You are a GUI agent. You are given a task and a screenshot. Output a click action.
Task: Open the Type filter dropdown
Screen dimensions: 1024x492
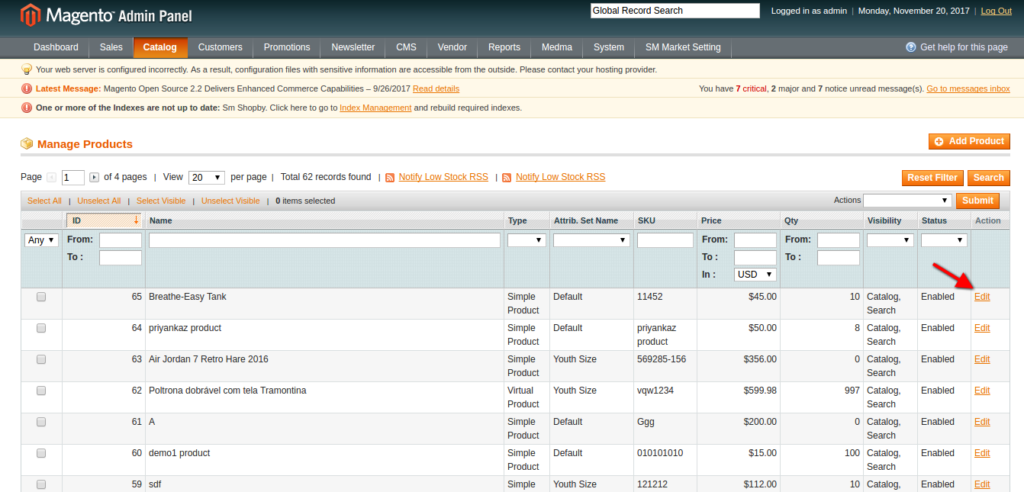pyautogui.click(x=527, y=240)
